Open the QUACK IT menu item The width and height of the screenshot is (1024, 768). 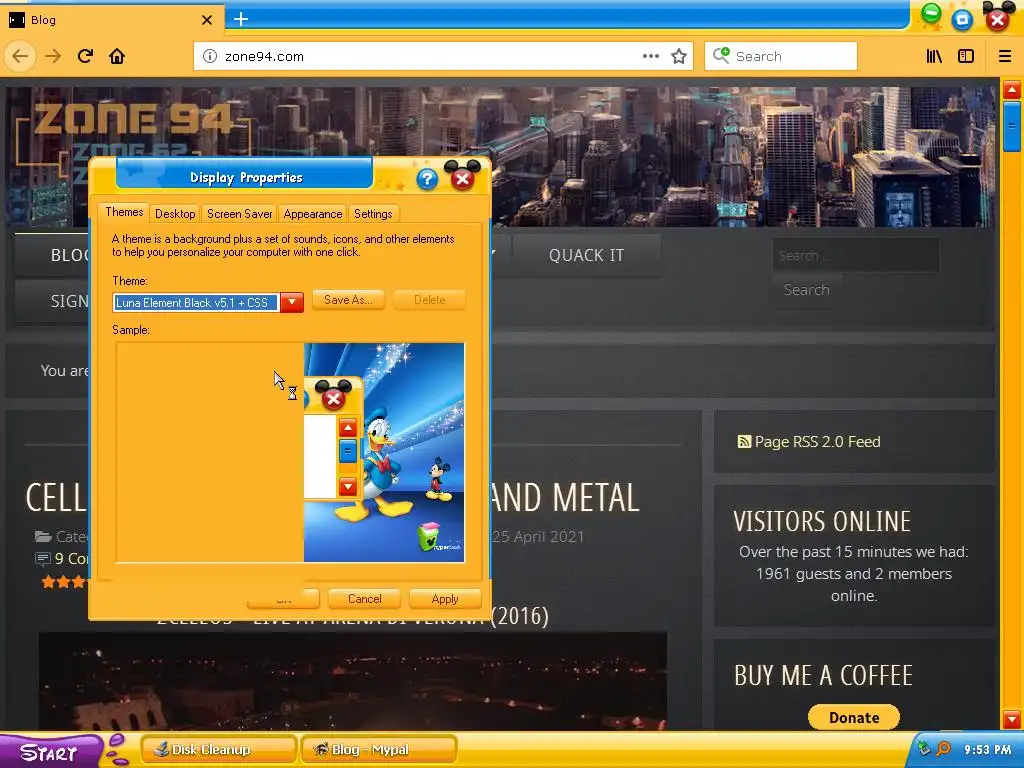[586, 255]
